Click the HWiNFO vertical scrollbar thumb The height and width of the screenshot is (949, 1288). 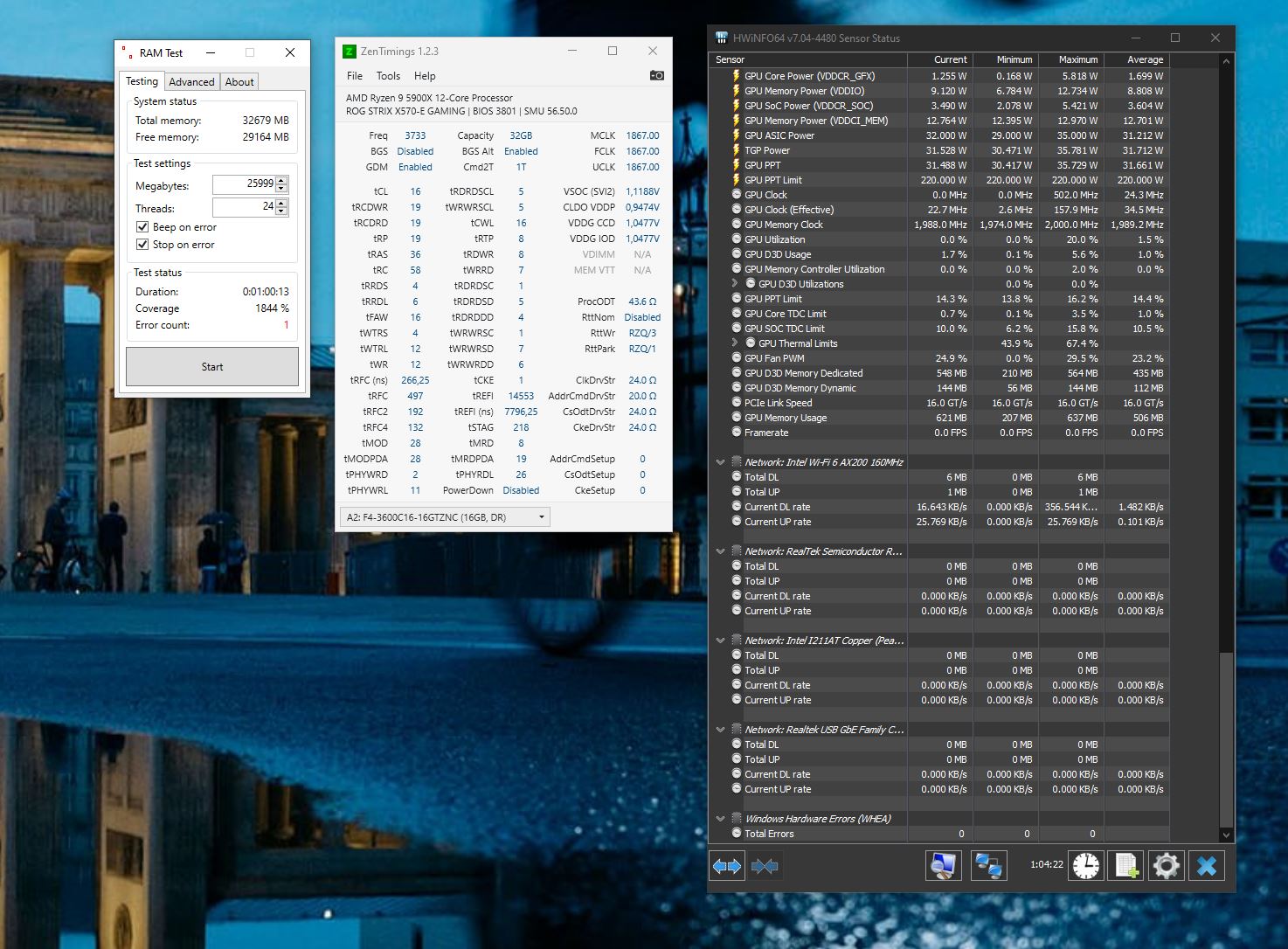click(x=1226, y=738)
